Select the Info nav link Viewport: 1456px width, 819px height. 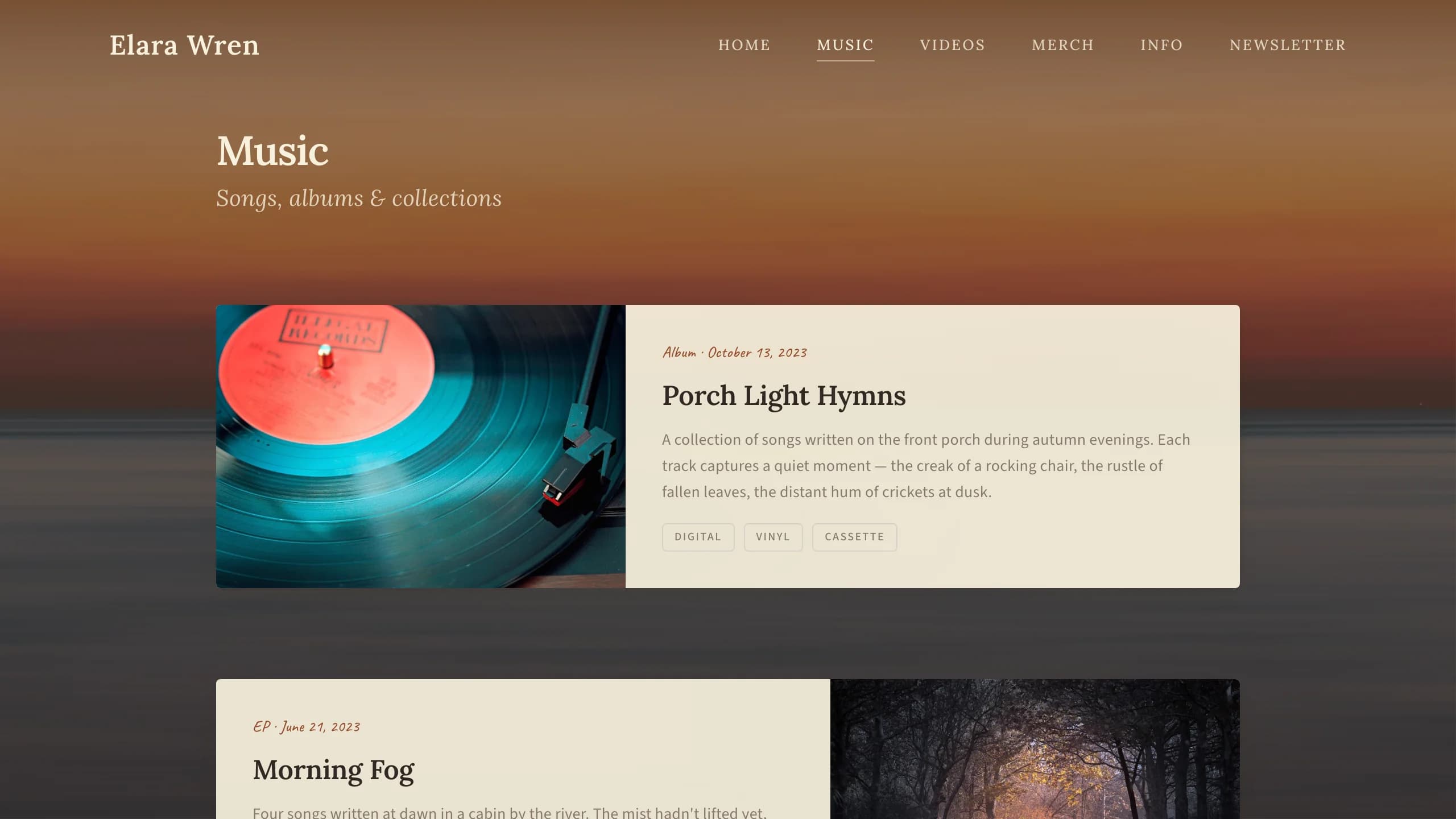click(1161, 45)
